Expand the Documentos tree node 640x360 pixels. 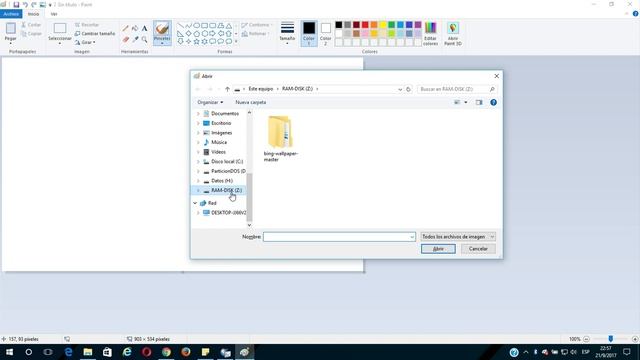[198, 113]
